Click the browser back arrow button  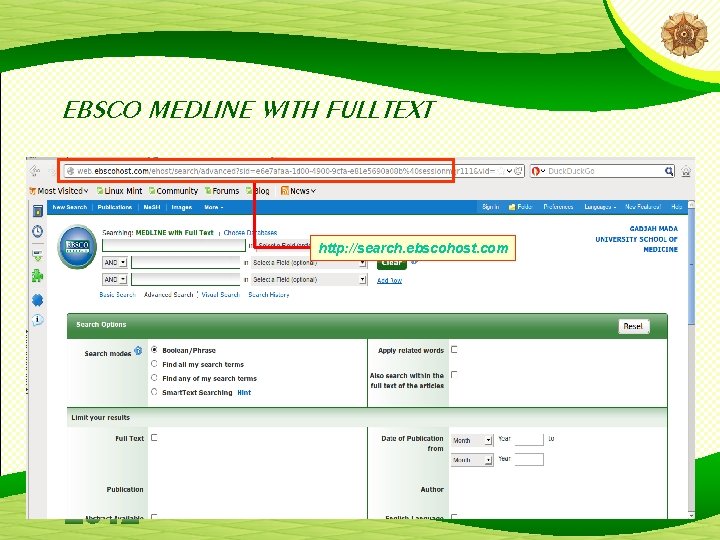pos(35,171)
